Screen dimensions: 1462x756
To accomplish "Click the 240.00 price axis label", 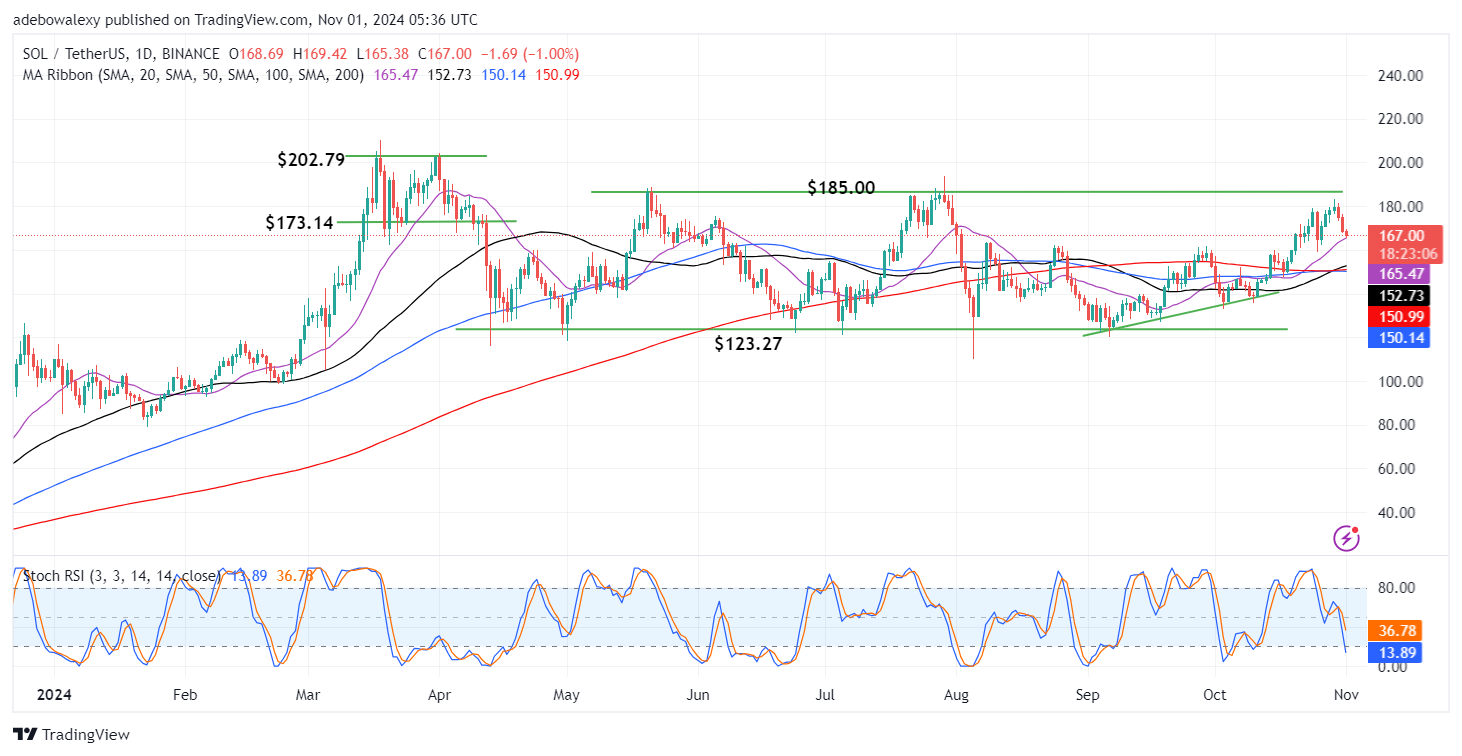I will click(x=1401, y=75).
